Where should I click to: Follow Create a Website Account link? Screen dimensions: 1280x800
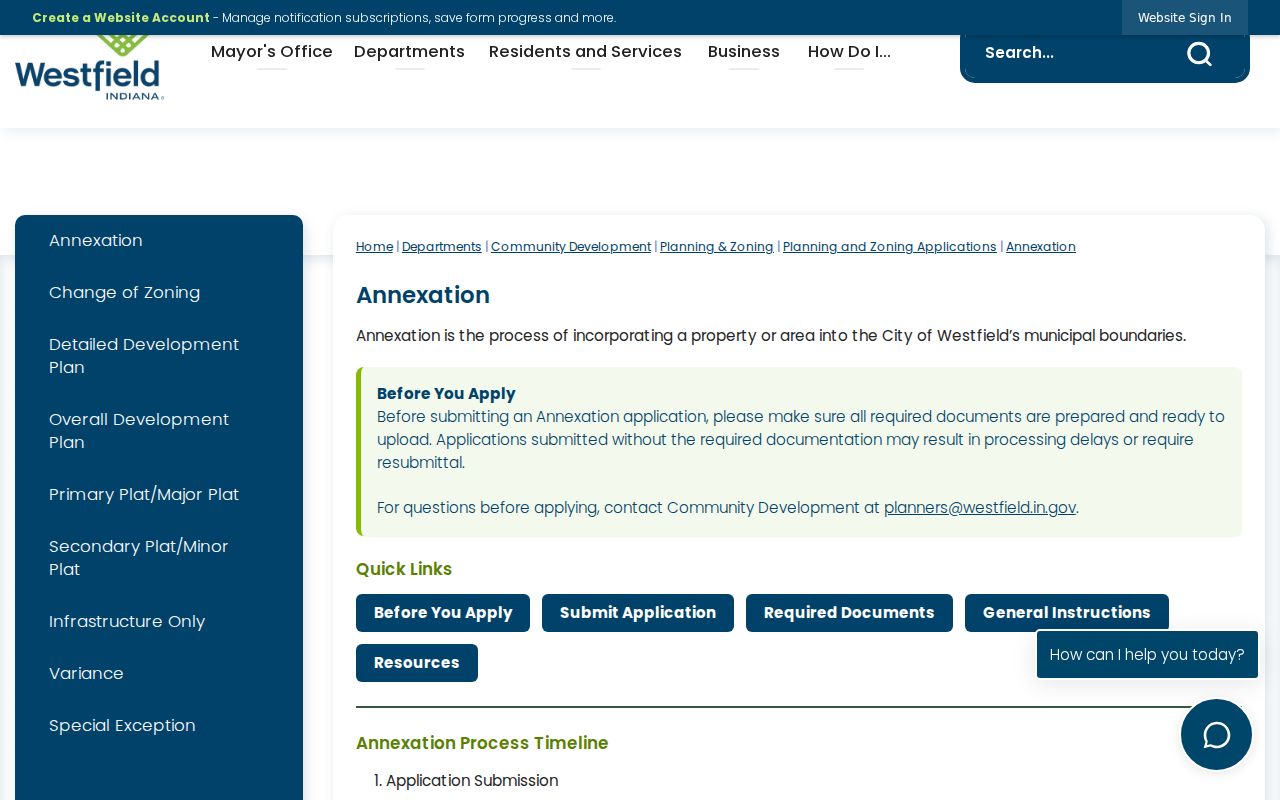pyautogui.click(x=121, y=18)
